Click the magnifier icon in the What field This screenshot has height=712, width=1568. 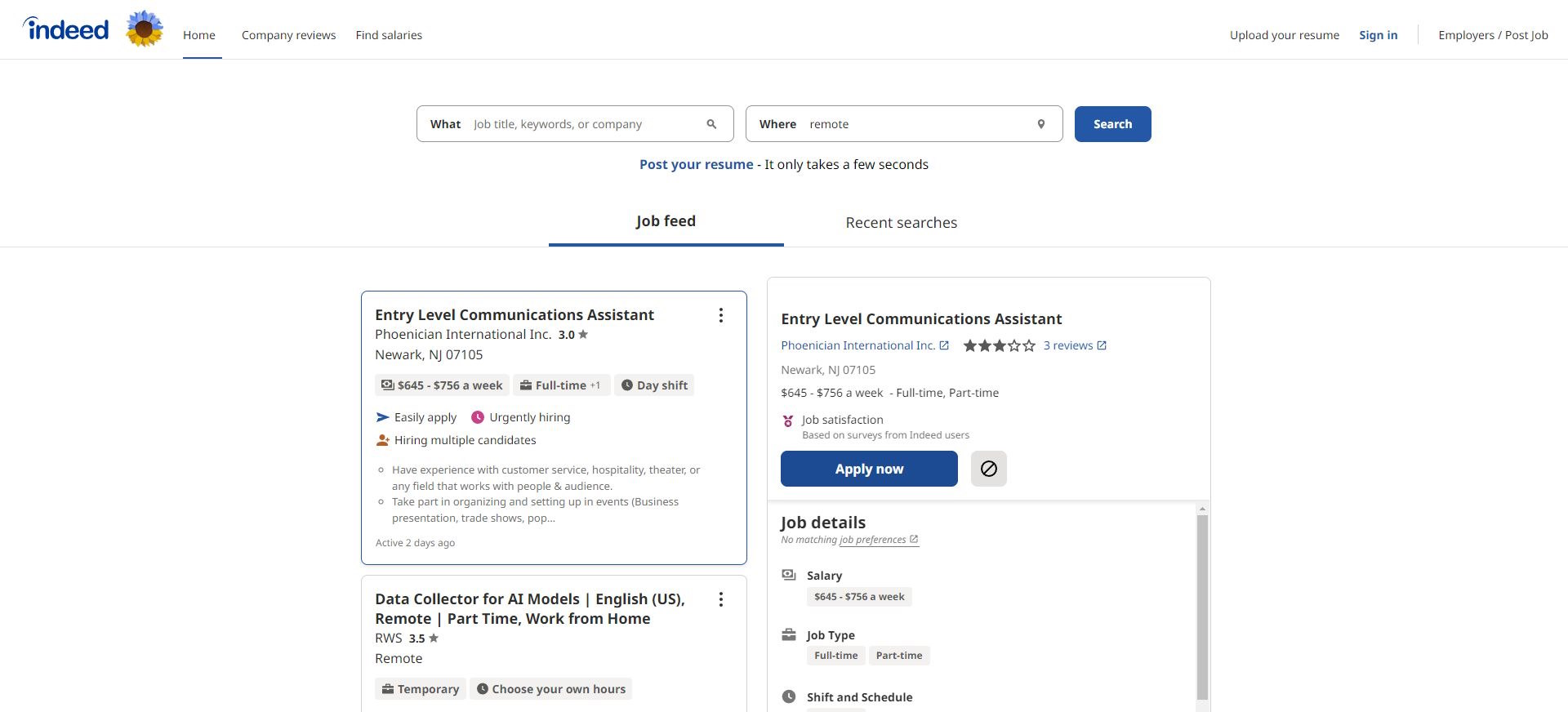tap(711, 124)
